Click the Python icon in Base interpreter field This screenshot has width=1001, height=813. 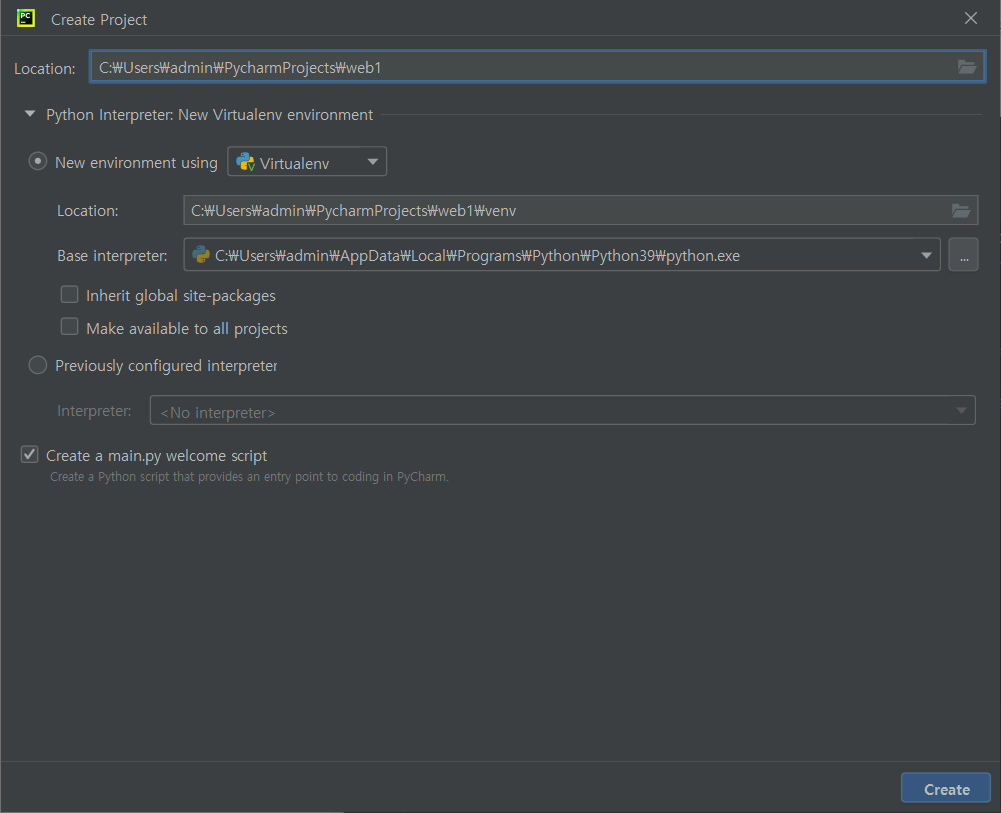pos(201,255)
